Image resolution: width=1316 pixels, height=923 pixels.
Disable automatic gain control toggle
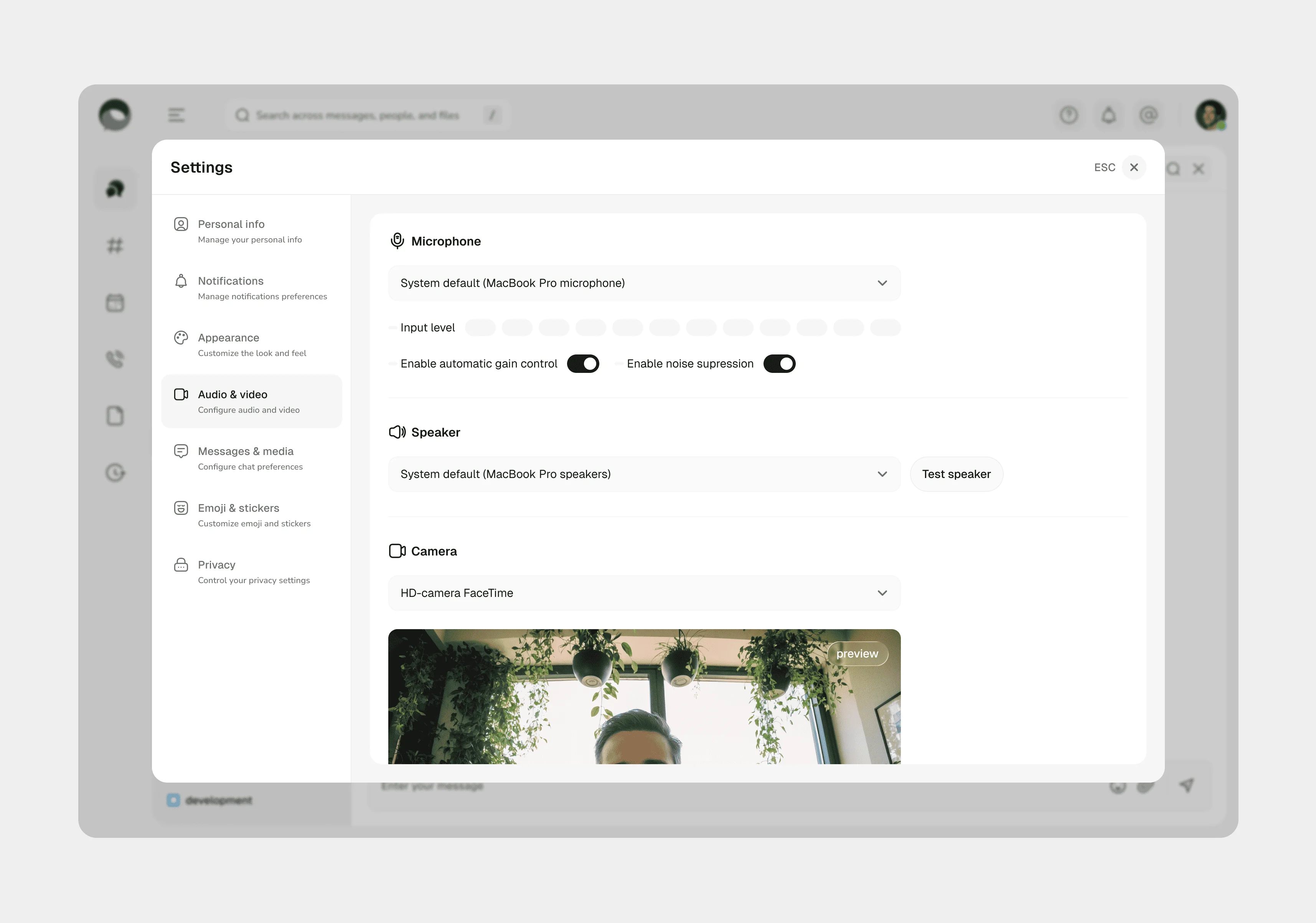tap(583, 364)
